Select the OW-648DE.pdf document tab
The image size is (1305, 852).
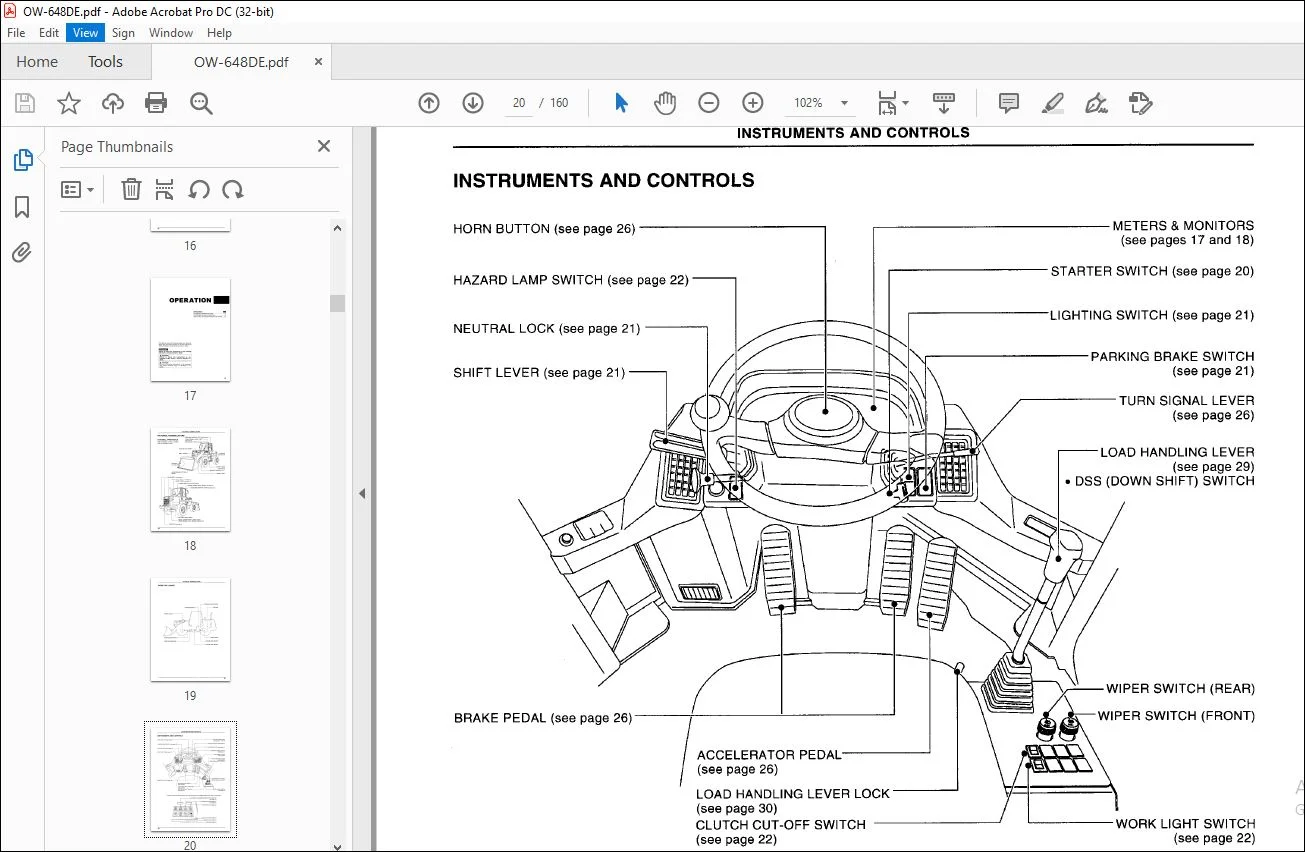(x=241, y=62)
